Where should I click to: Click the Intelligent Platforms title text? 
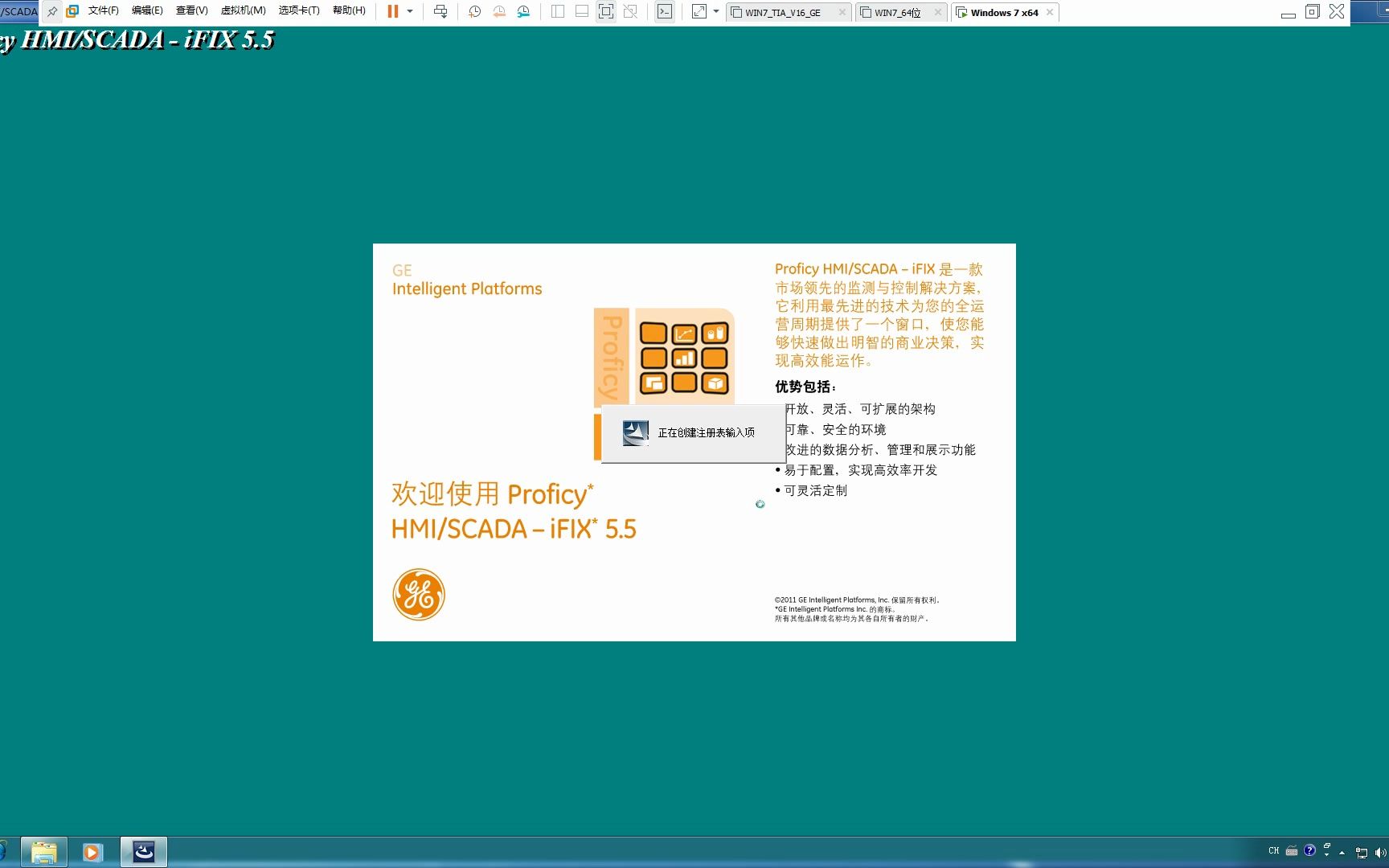coord(467,289)
